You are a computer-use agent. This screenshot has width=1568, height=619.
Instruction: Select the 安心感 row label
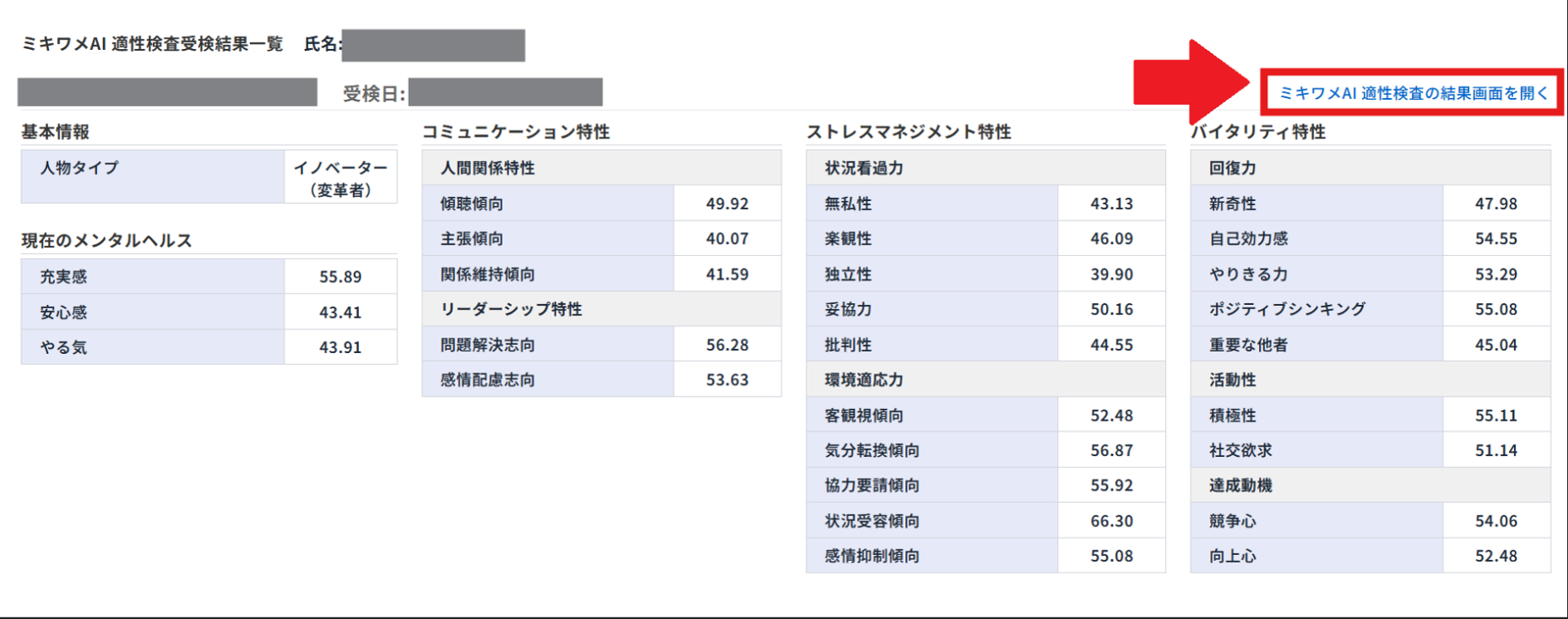64,312
